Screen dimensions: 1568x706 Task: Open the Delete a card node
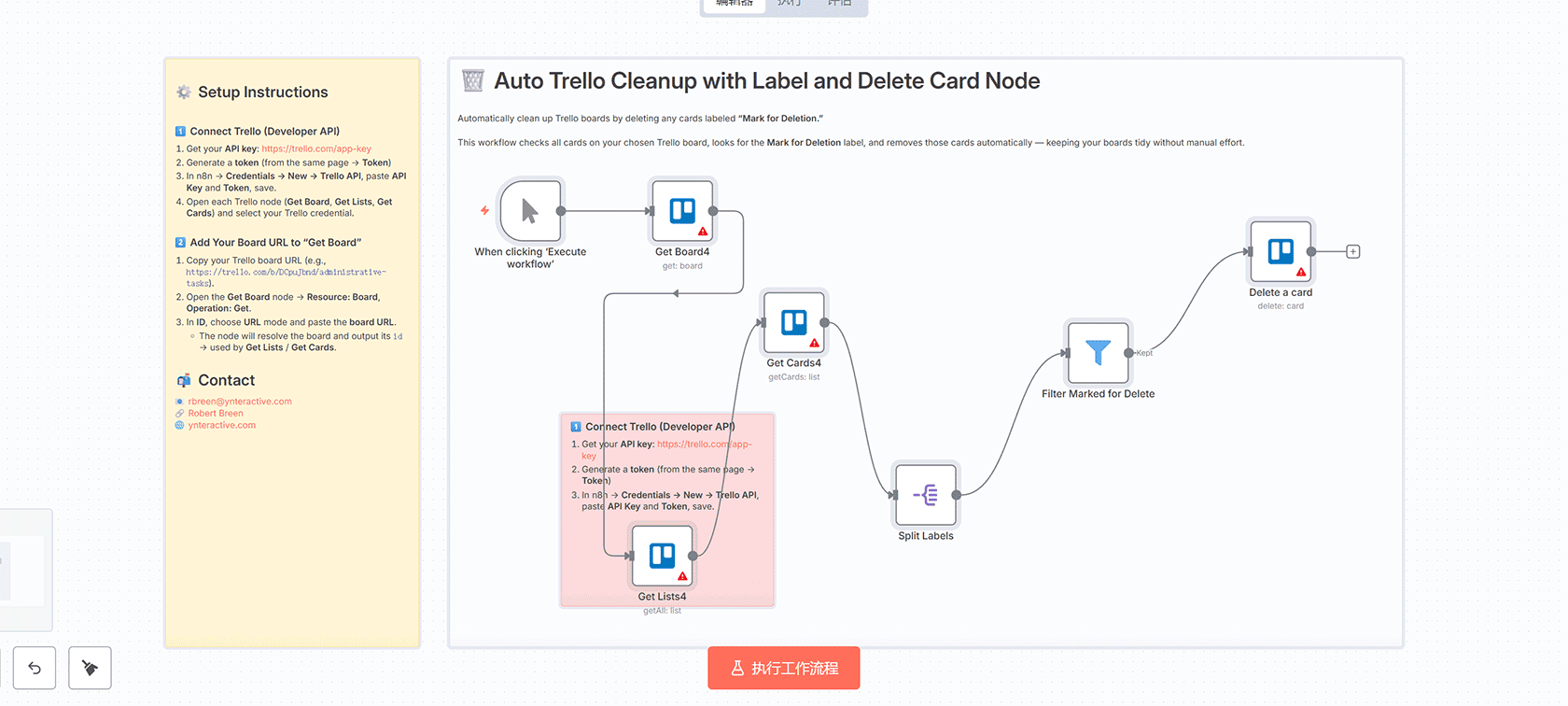click(1281, 251)
